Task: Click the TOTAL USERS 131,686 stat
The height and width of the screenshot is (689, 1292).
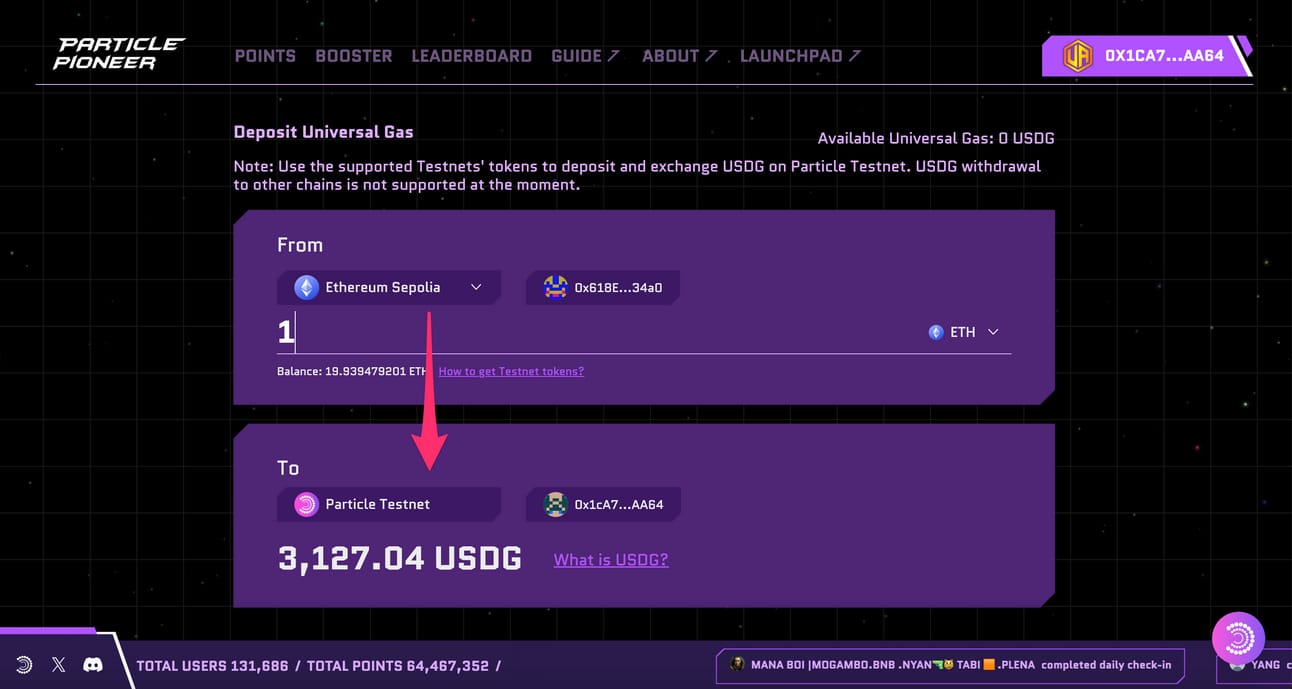Action: (212, 666)
